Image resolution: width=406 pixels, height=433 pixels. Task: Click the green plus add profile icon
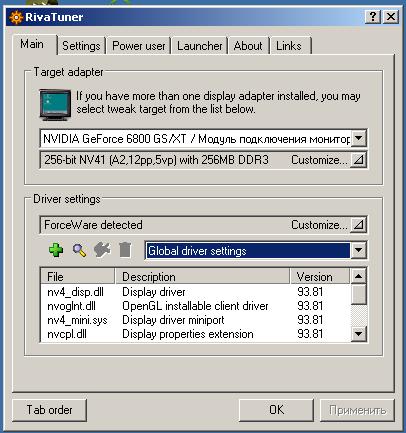pyautogui.click(x=56, y=250)
